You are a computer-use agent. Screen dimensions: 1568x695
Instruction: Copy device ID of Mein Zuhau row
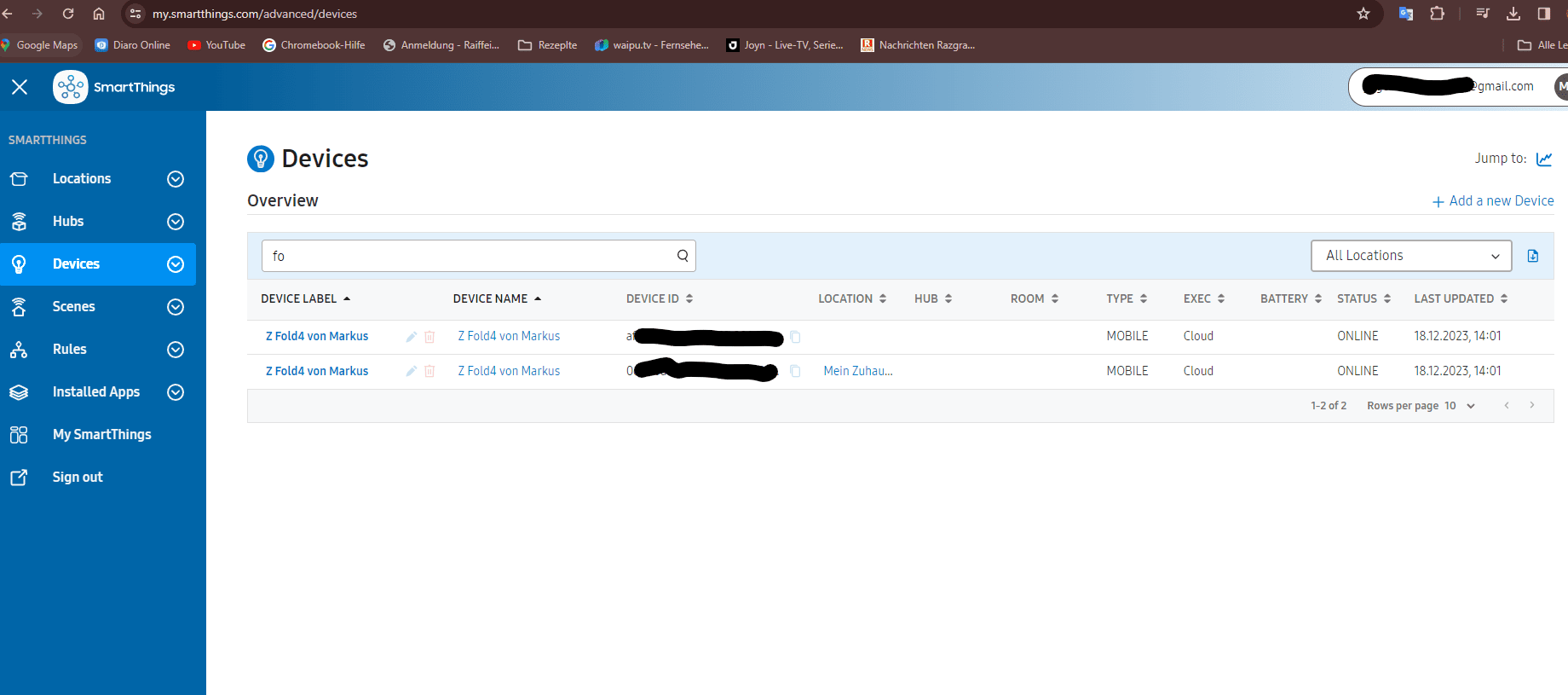click(795, 371)
